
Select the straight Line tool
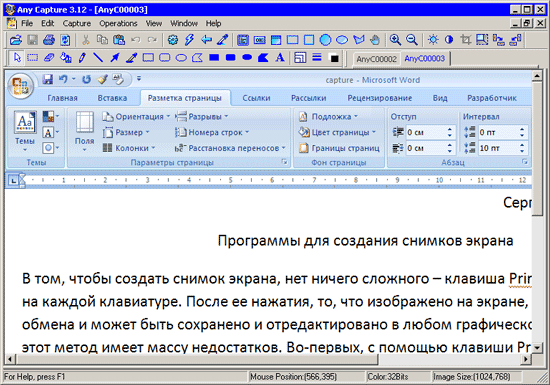[x=98, y=58]
